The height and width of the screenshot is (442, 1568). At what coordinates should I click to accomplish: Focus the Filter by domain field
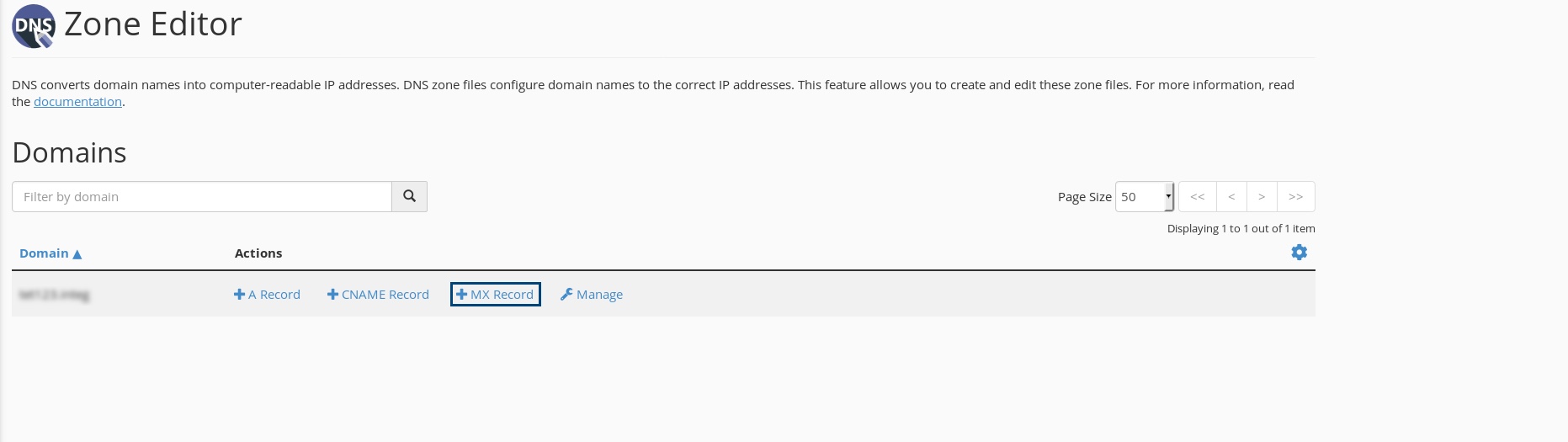(x=202, y=197)
